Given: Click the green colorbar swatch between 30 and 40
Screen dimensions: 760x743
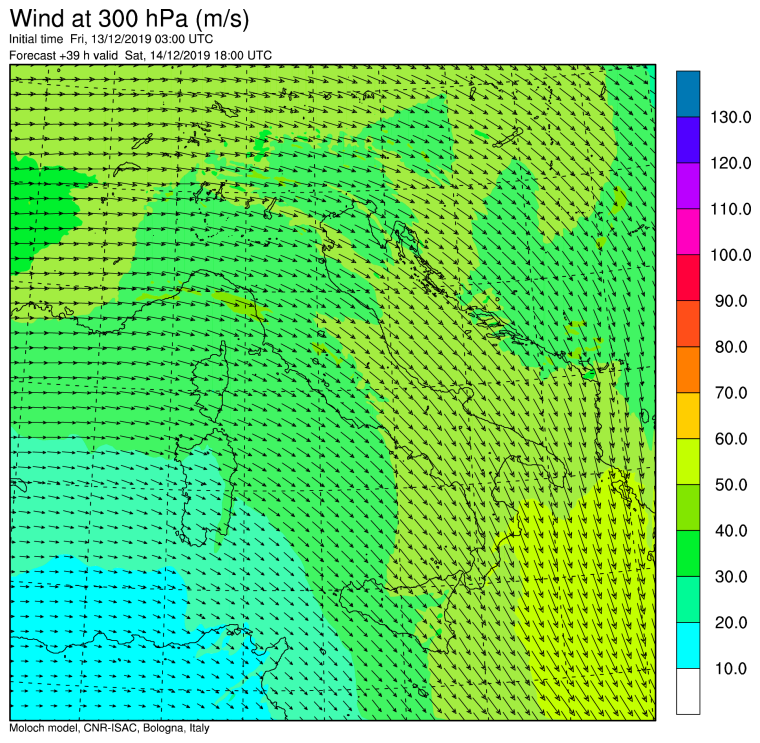Looking at the screenshot, I should point(688,553).
